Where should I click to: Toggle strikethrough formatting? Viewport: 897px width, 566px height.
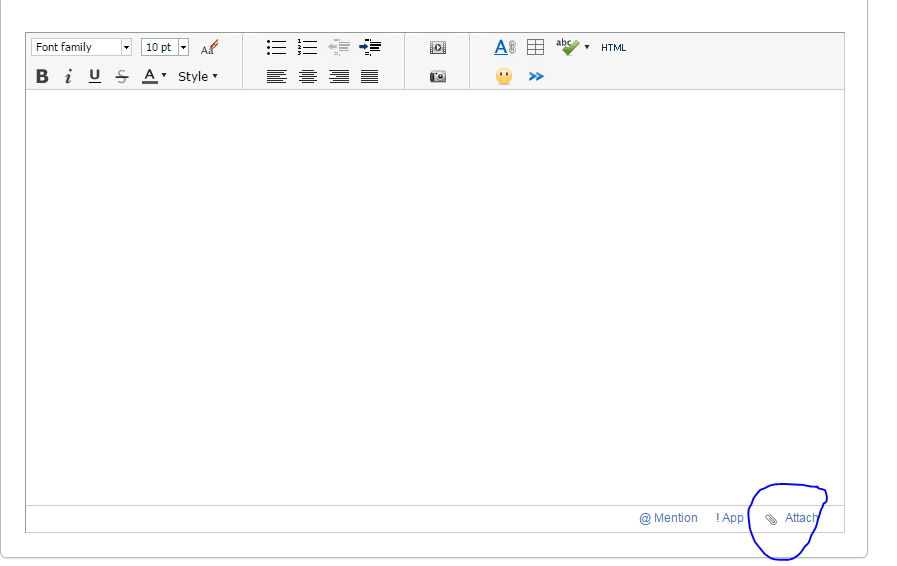(x=122, y=76)
